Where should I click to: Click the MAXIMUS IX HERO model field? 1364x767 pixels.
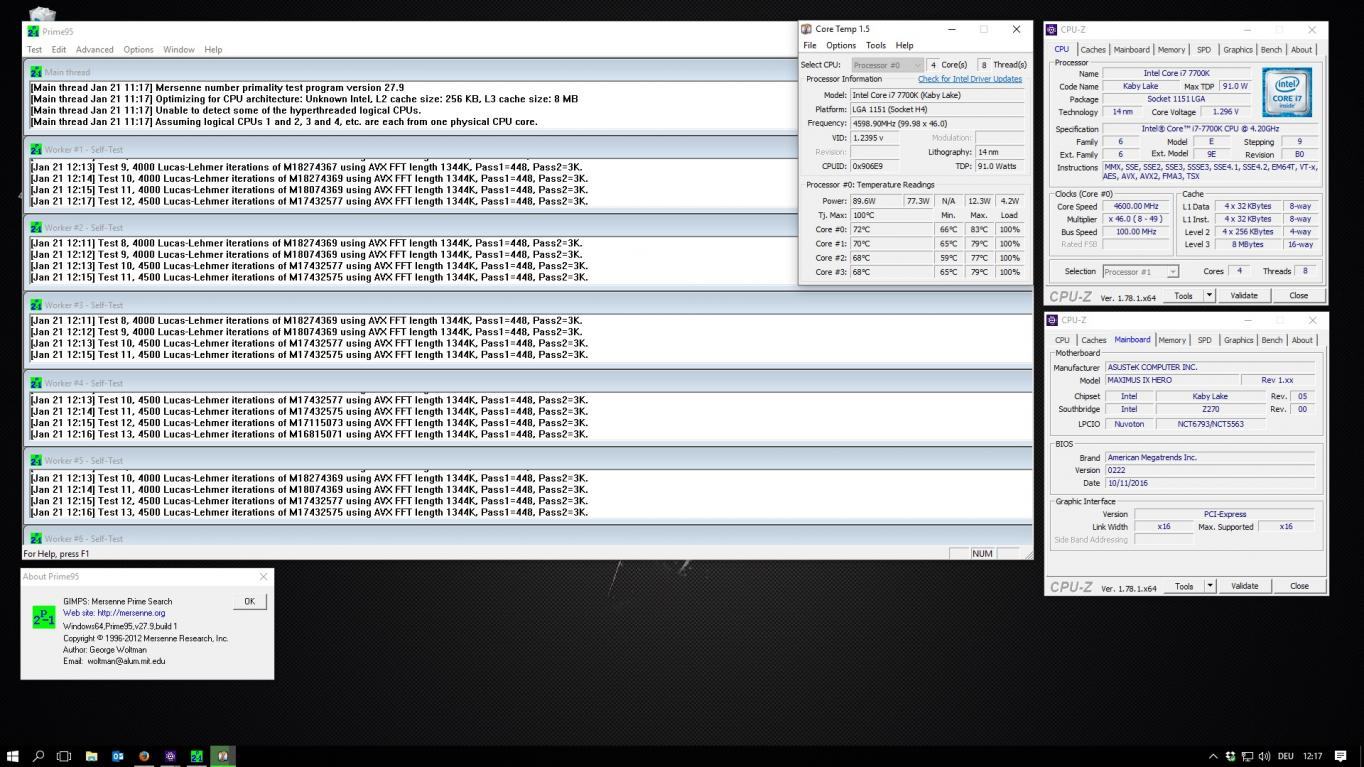pyautogui.click(x=1171, y=380)
